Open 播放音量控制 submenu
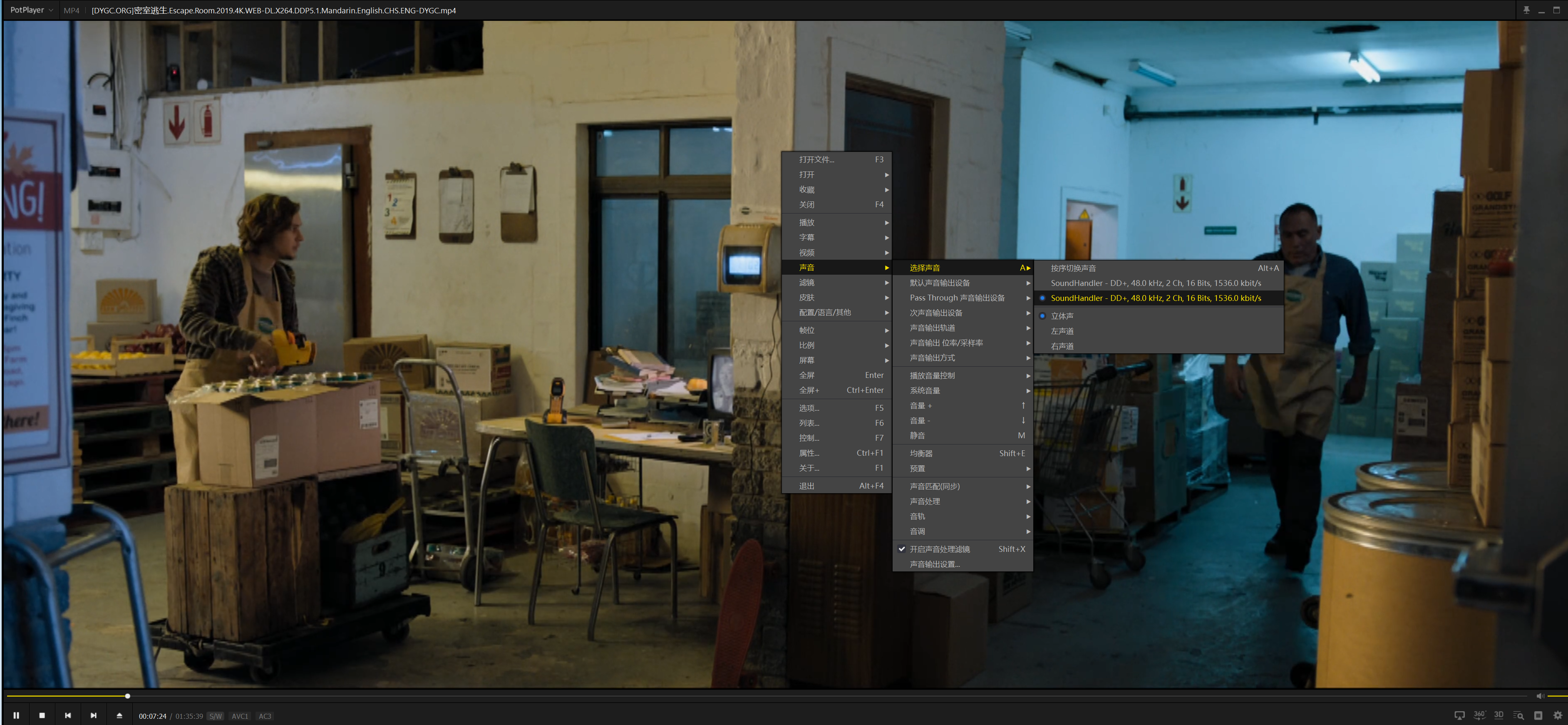 pyautogui.click(x=963, y=375)
